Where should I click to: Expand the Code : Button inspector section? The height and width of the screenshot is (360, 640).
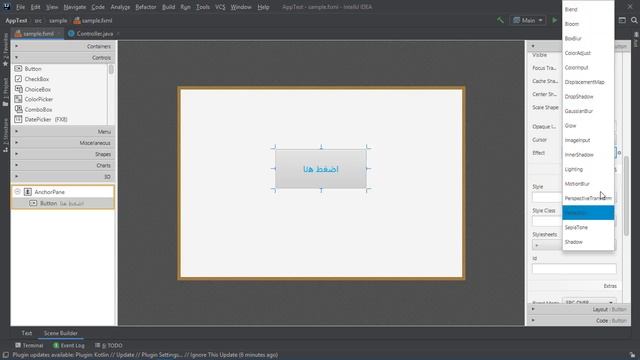coord(578,320)
